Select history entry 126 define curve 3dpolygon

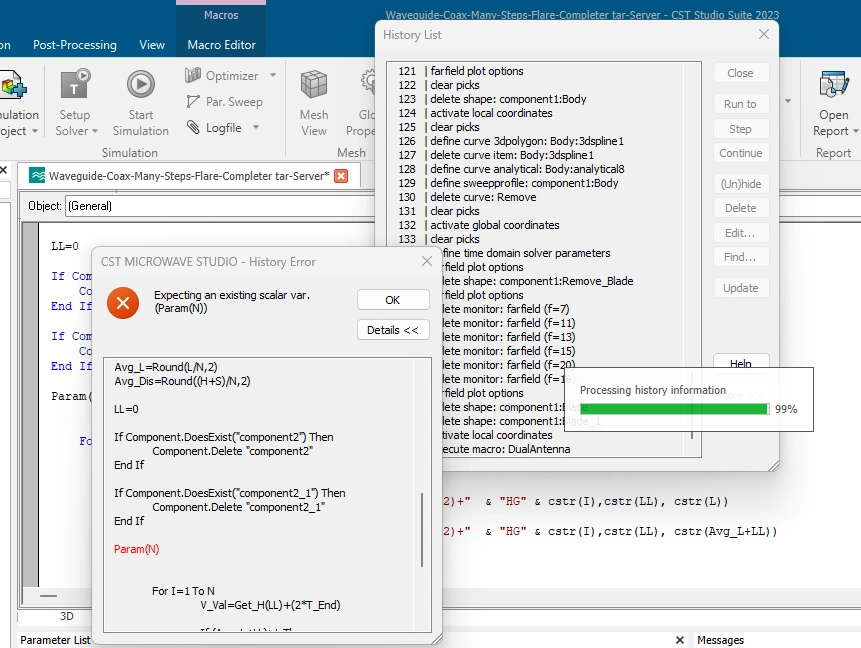pyautogui.click(x=527, y=141)
